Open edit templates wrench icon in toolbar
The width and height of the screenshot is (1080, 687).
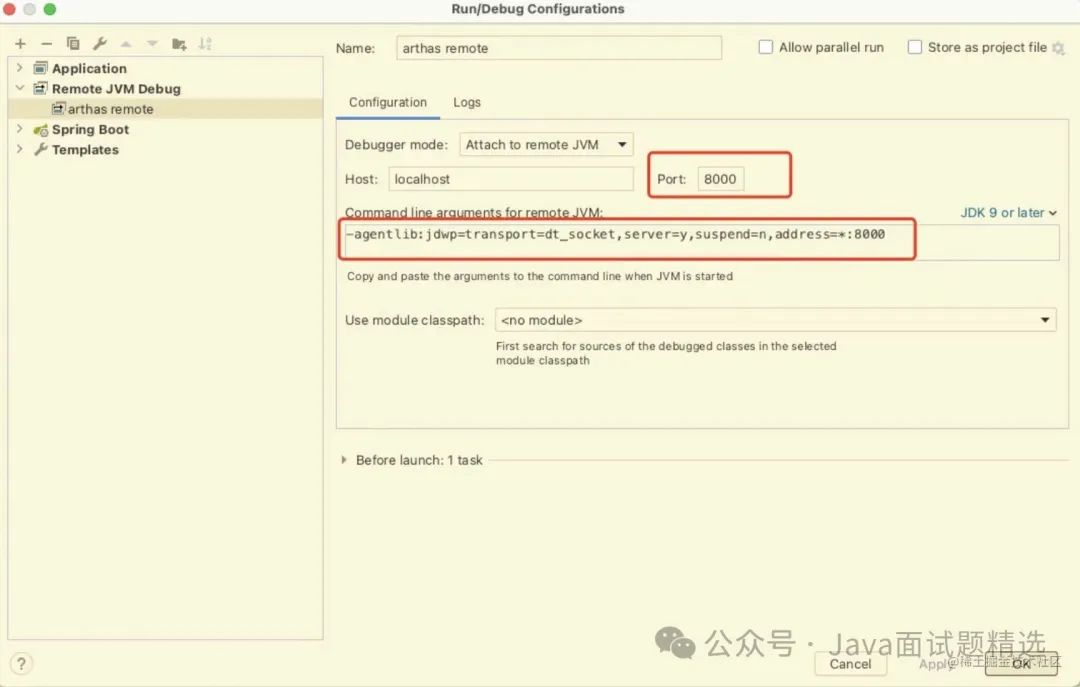(99, 44)
